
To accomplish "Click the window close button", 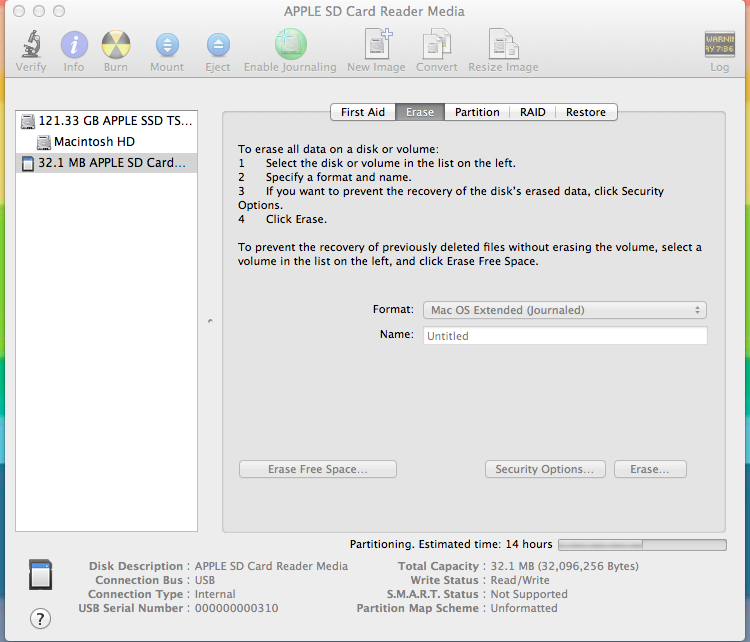I will [19, 11].
